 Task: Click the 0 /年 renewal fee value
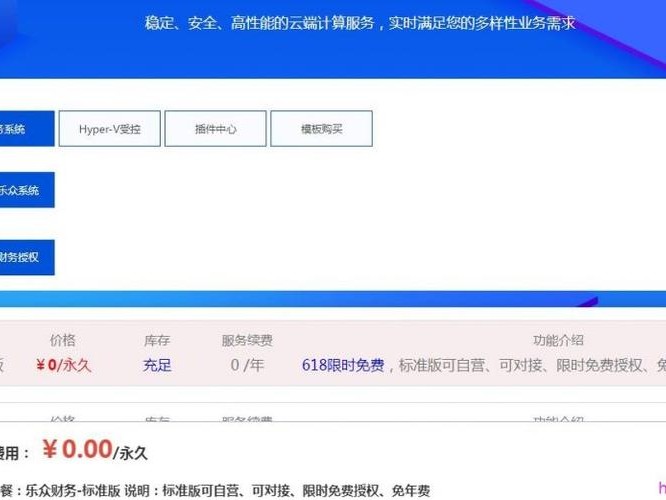pyautogui.click(x=247, y=365)
